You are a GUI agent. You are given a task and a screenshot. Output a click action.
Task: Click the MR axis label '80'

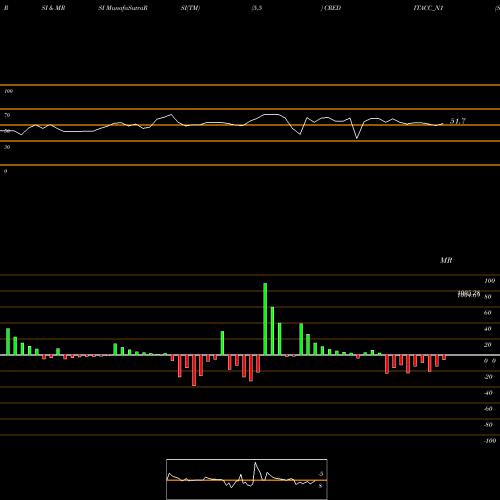coord(488,297)
